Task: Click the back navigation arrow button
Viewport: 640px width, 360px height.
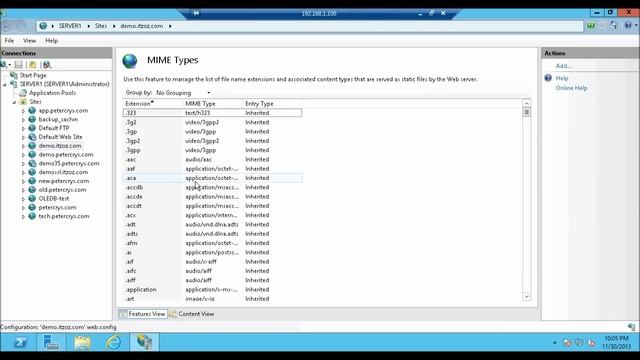Action: point(7,27)
